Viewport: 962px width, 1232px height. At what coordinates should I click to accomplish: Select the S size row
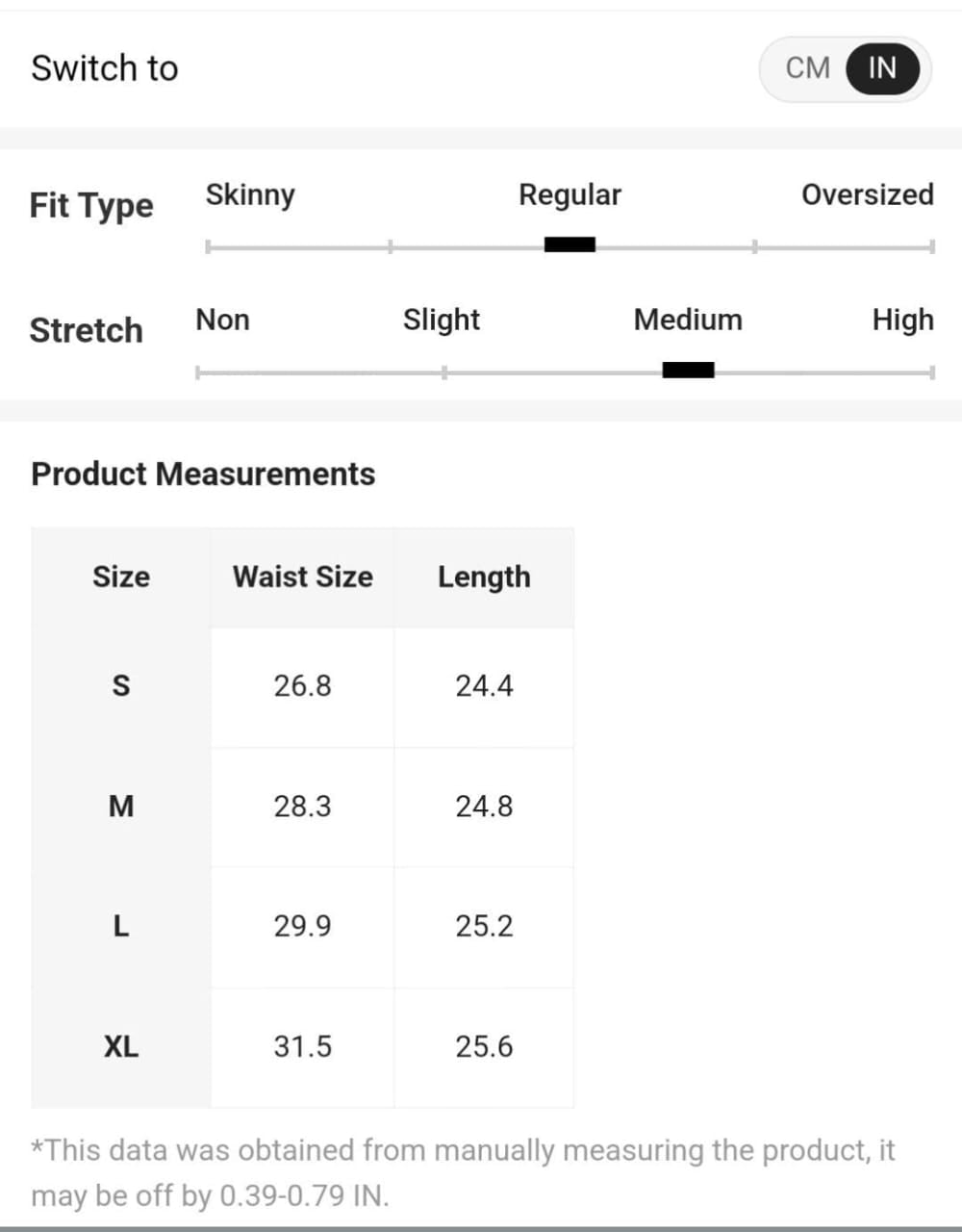point(121,686)
